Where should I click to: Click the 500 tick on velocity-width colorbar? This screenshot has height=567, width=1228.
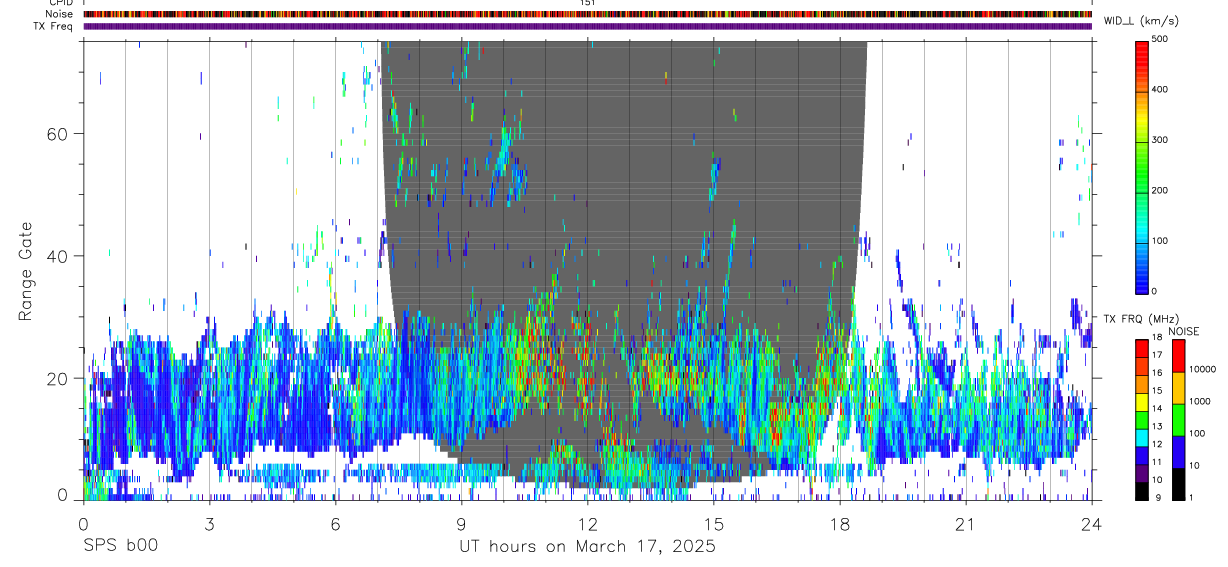(x=1160, y=39)
